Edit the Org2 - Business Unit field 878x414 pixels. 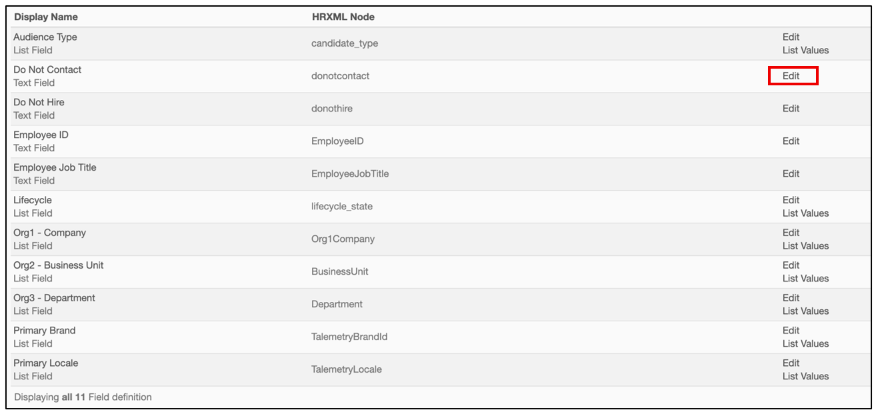click(791, 265)
